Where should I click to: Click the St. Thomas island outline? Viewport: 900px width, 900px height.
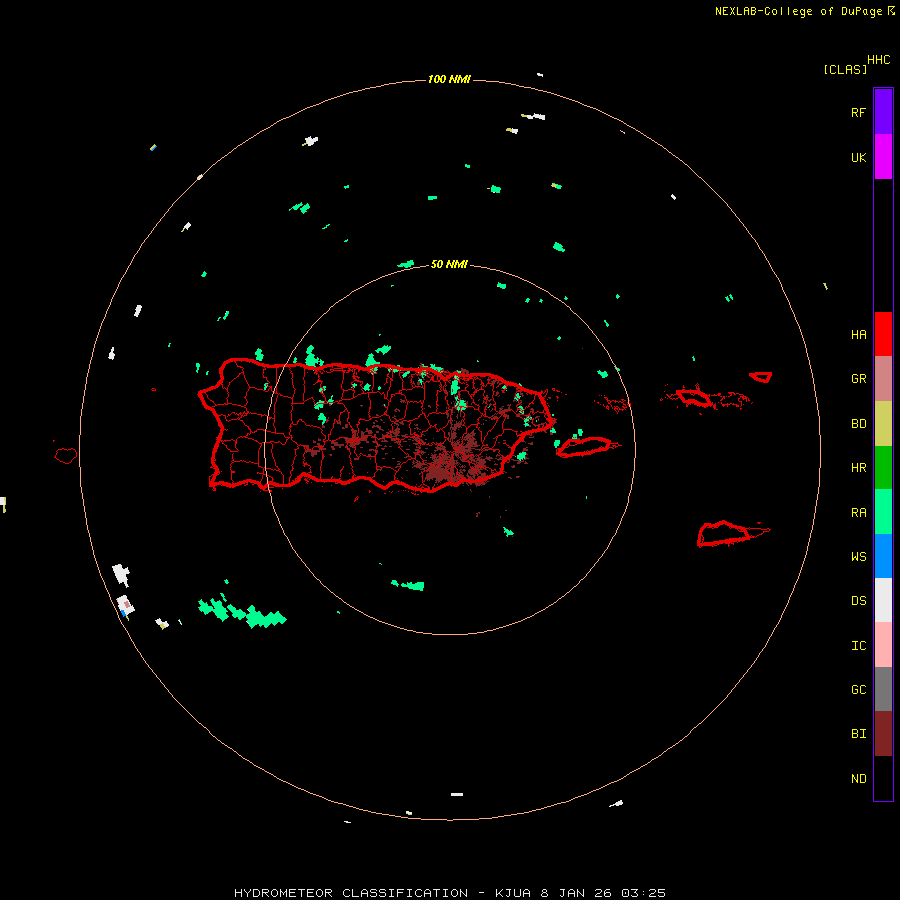694,397
